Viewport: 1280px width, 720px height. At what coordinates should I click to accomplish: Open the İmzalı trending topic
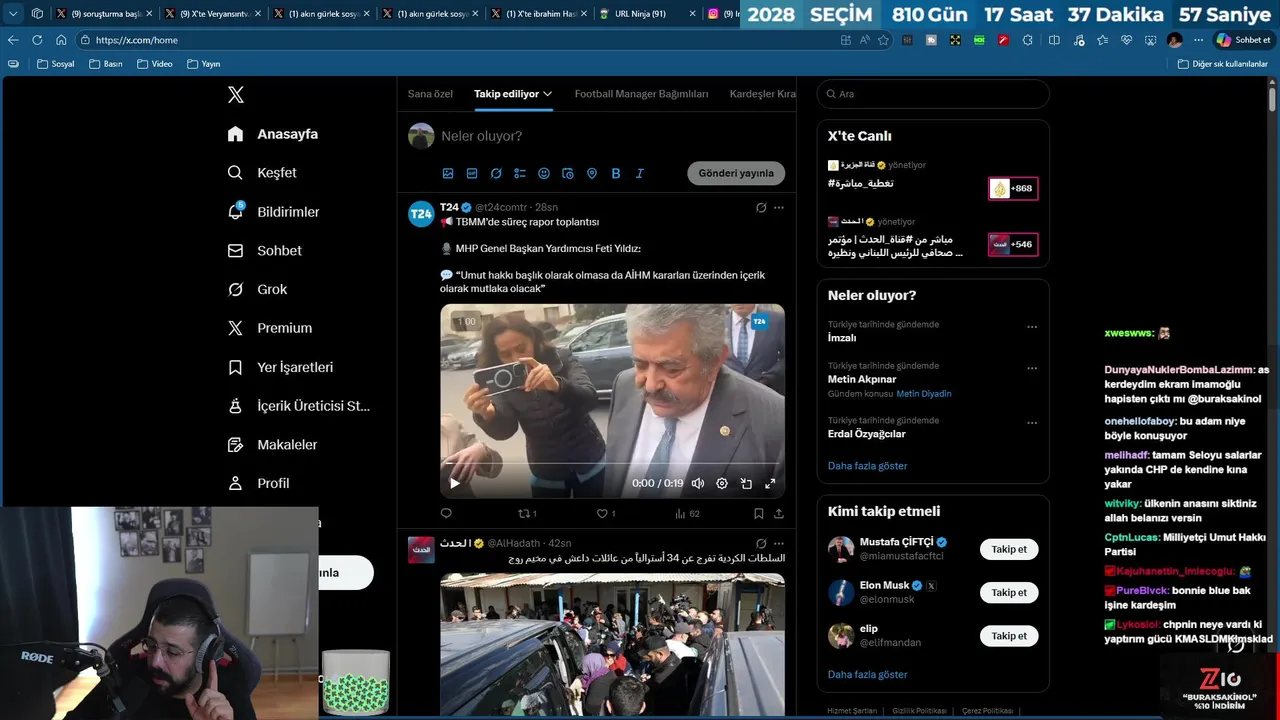(842, 338)
